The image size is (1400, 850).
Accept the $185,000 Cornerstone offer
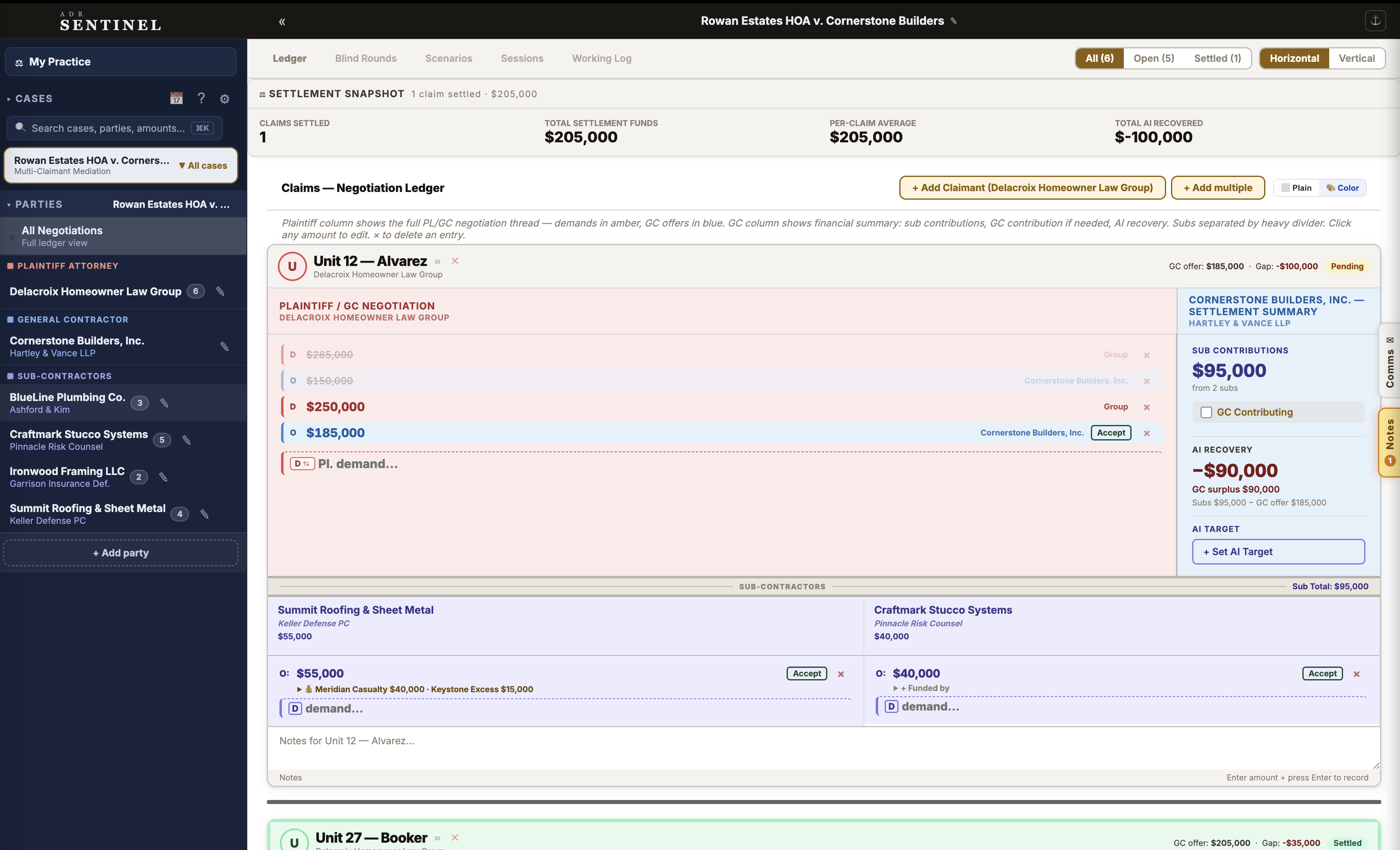pyautogui.click(x=1111, y=433)
